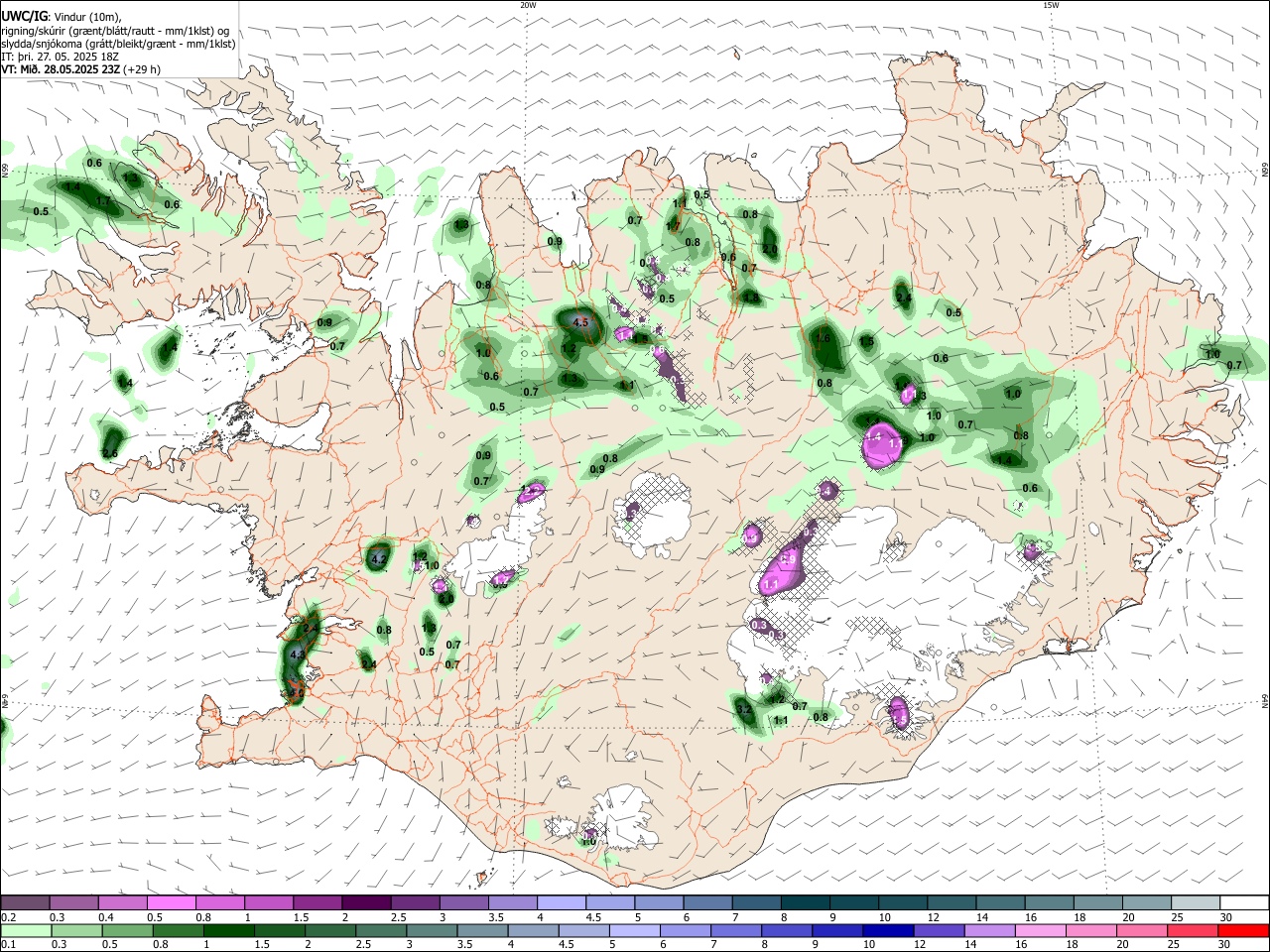Click the 'rigning/skúrir (grænt/blátt/rautt' description line
1270x952 pixels.
(115, 31)
